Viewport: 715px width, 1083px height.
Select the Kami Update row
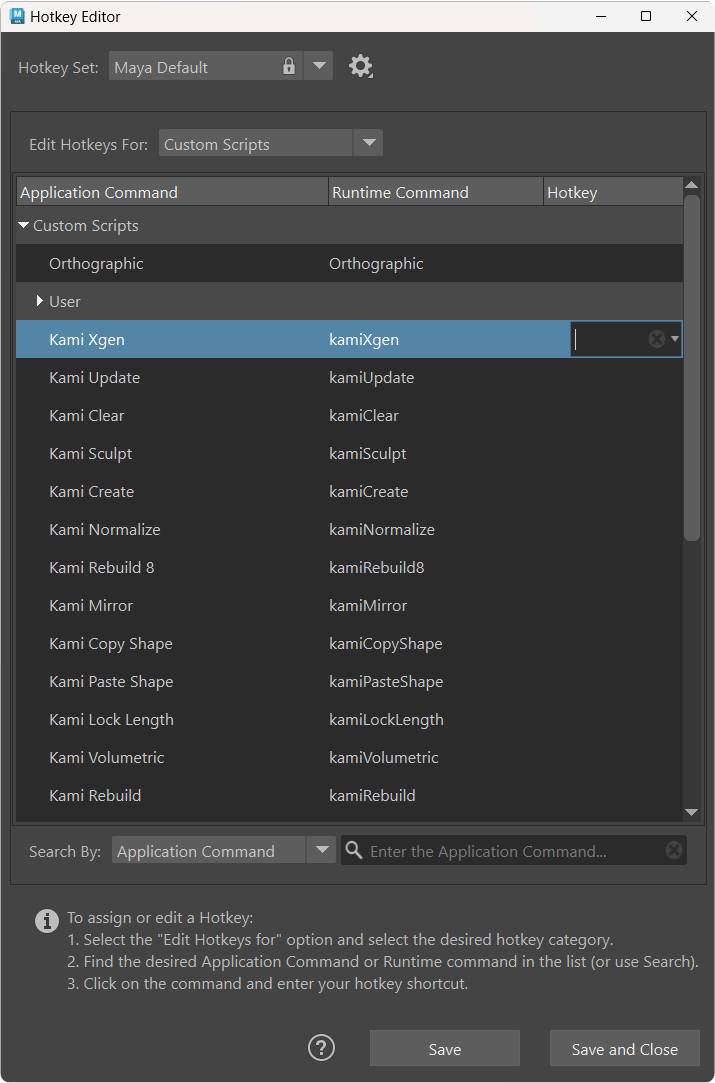point(350,377)
